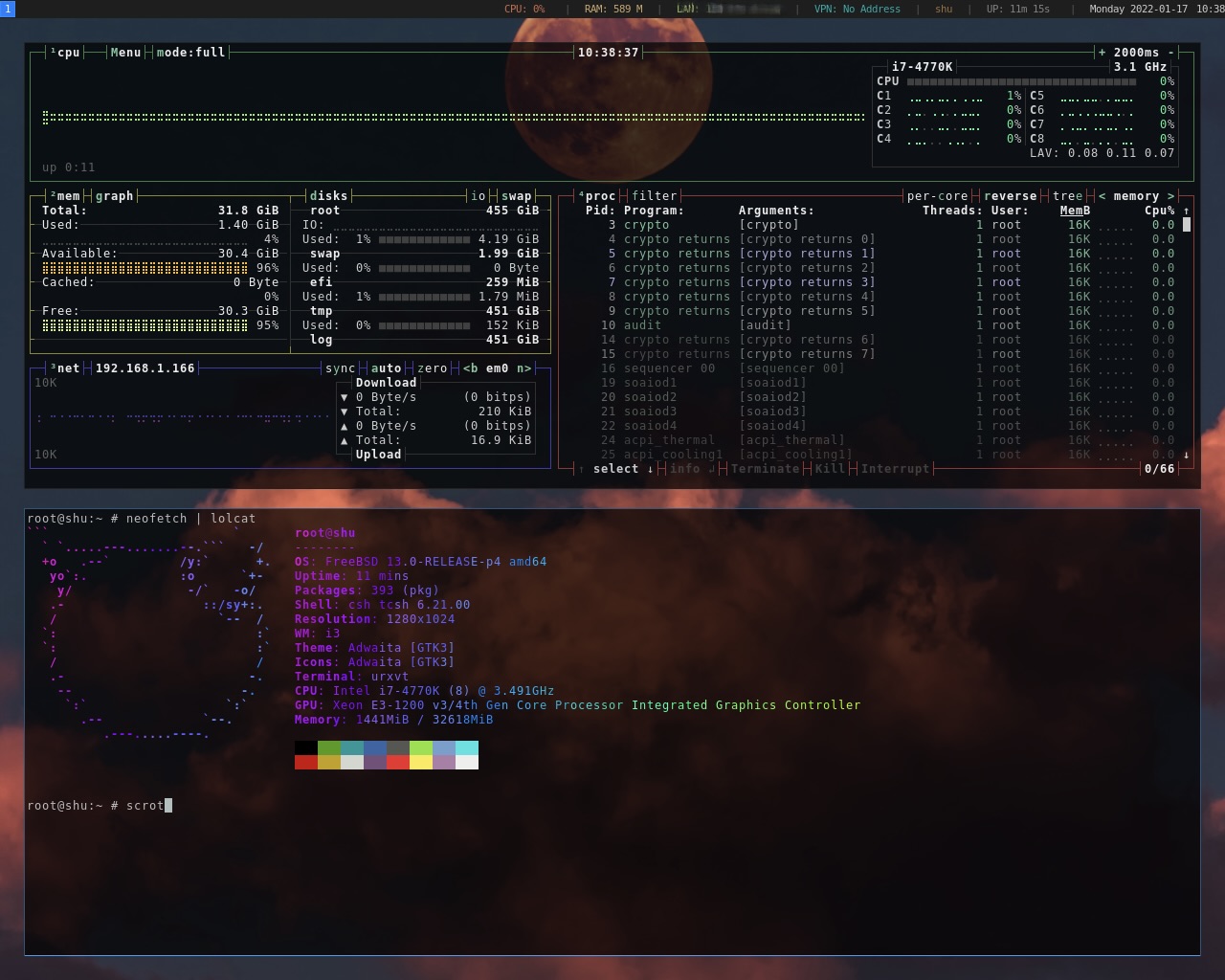Click the process list scrollbar handle

(x=1187, y=225)
